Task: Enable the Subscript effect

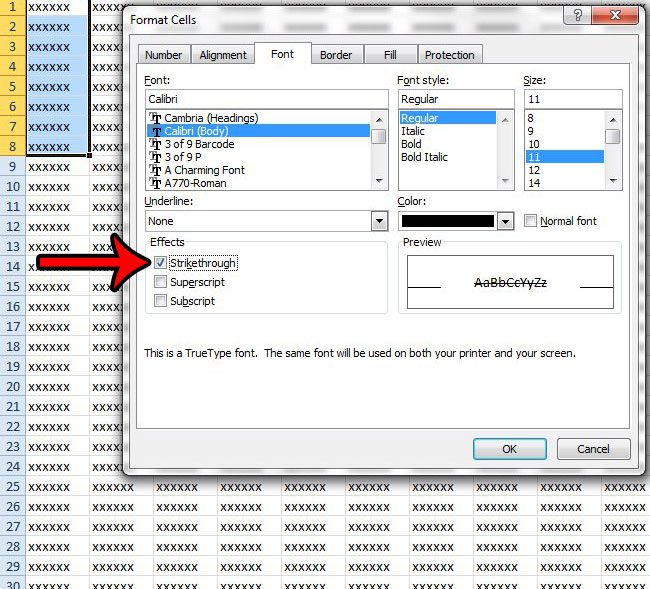Action: coord(161,301)
